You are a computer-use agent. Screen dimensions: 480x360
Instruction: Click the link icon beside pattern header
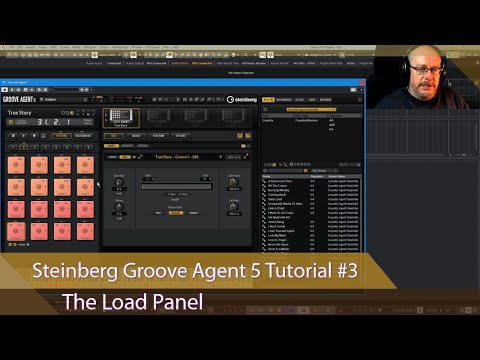pyautogui.click(x=140, y=157)
